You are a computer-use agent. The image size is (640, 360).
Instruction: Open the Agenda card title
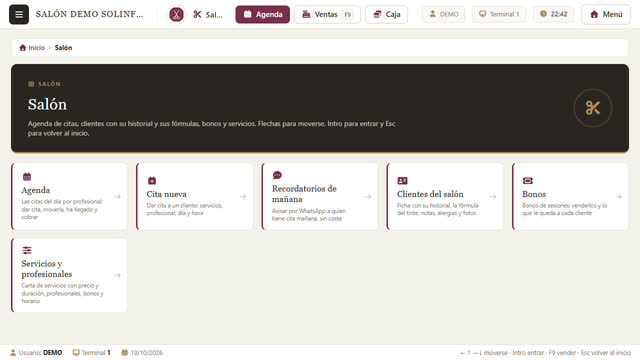(36, 190)
